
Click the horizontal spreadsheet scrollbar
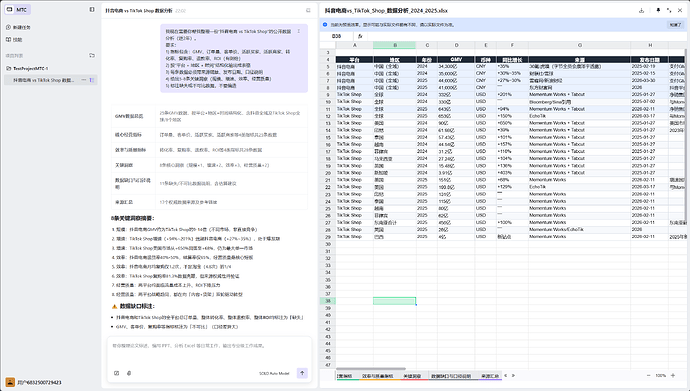coord(371,369)
